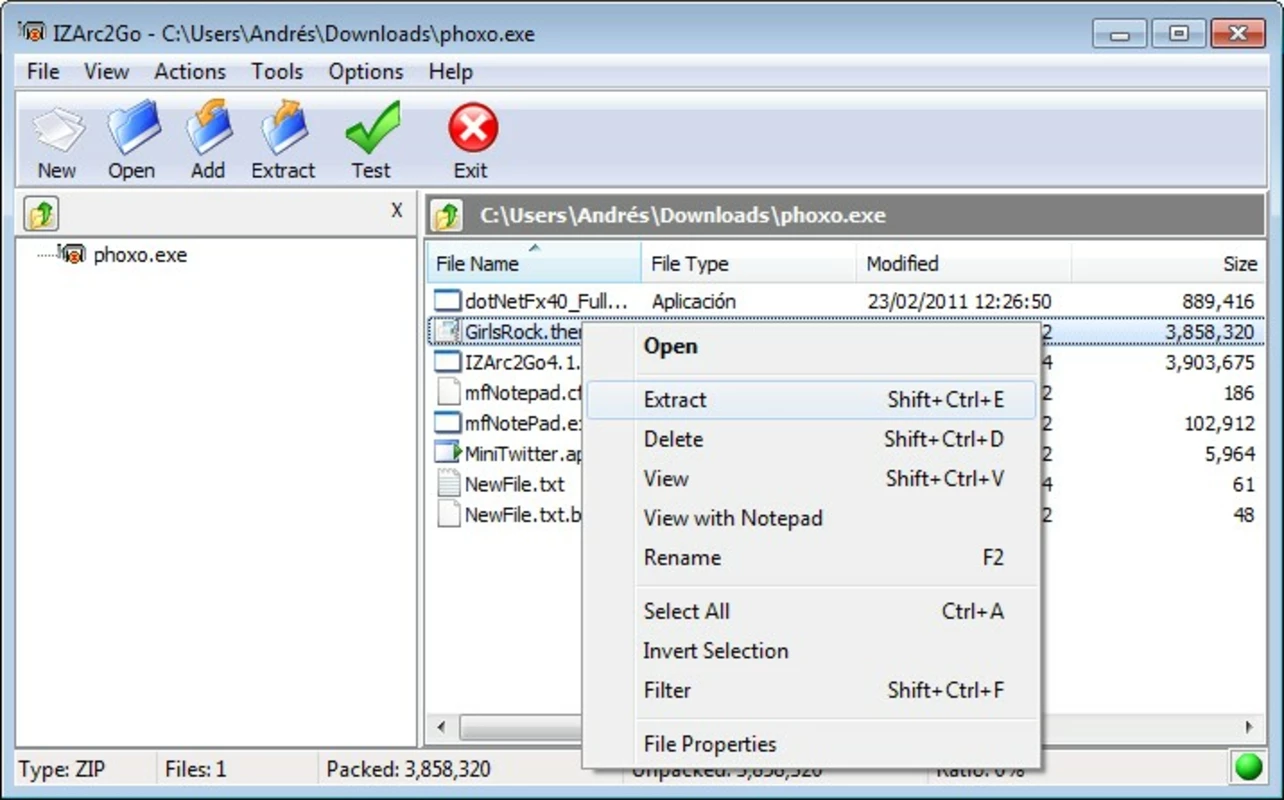Screen dimensions: 1284x800
Task: Choose Select All in the context menu
Action: click(x=811, y=611)
